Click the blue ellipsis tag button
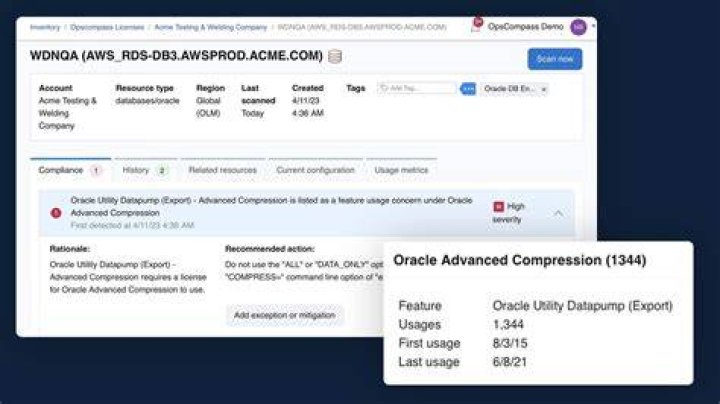 [467, 89]
